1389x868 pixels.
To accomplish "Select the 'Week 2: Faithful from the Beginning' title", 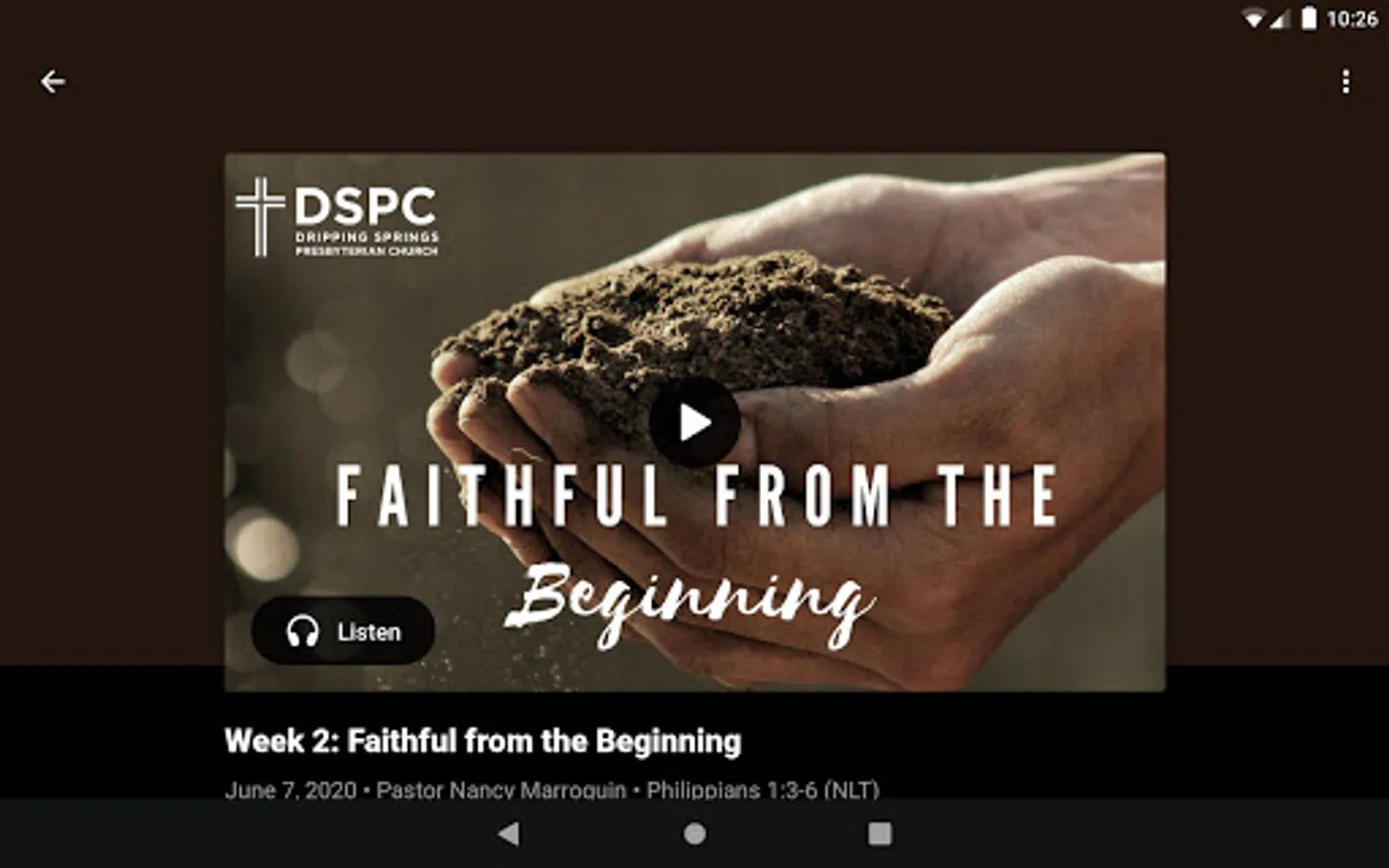I will pyautogui.click(x=482, y=741).
